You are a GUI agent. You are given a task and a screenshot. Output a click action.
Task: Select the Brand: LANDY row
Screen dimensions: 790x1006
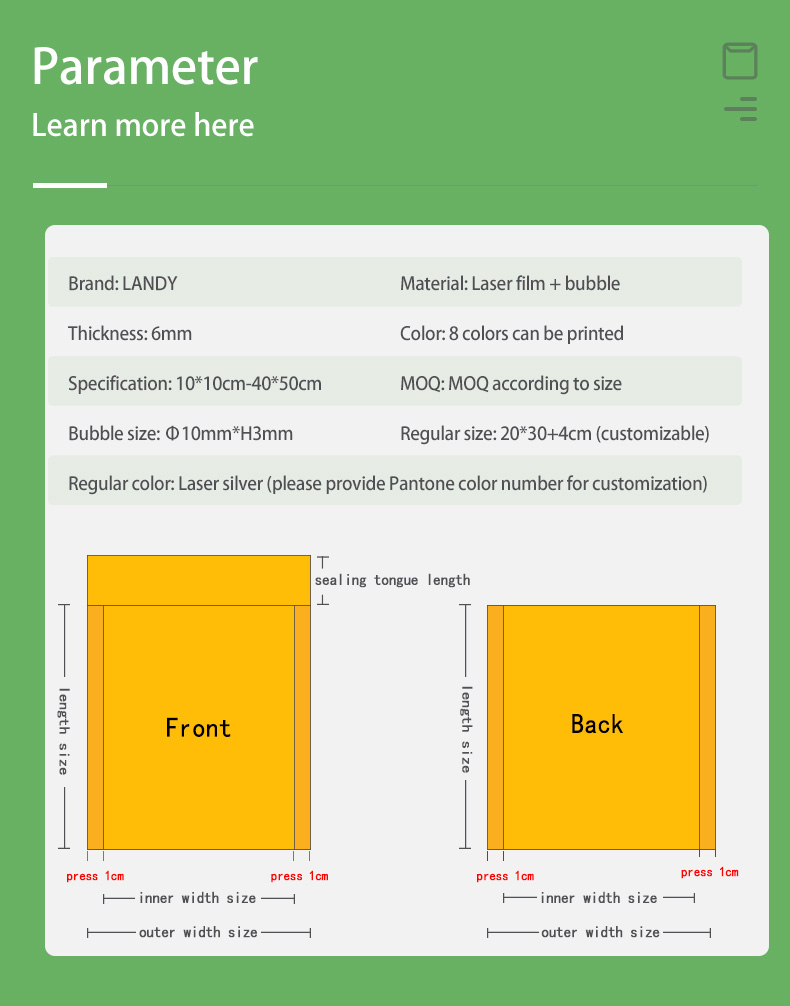pyautogui.click(x=122, y=283)
